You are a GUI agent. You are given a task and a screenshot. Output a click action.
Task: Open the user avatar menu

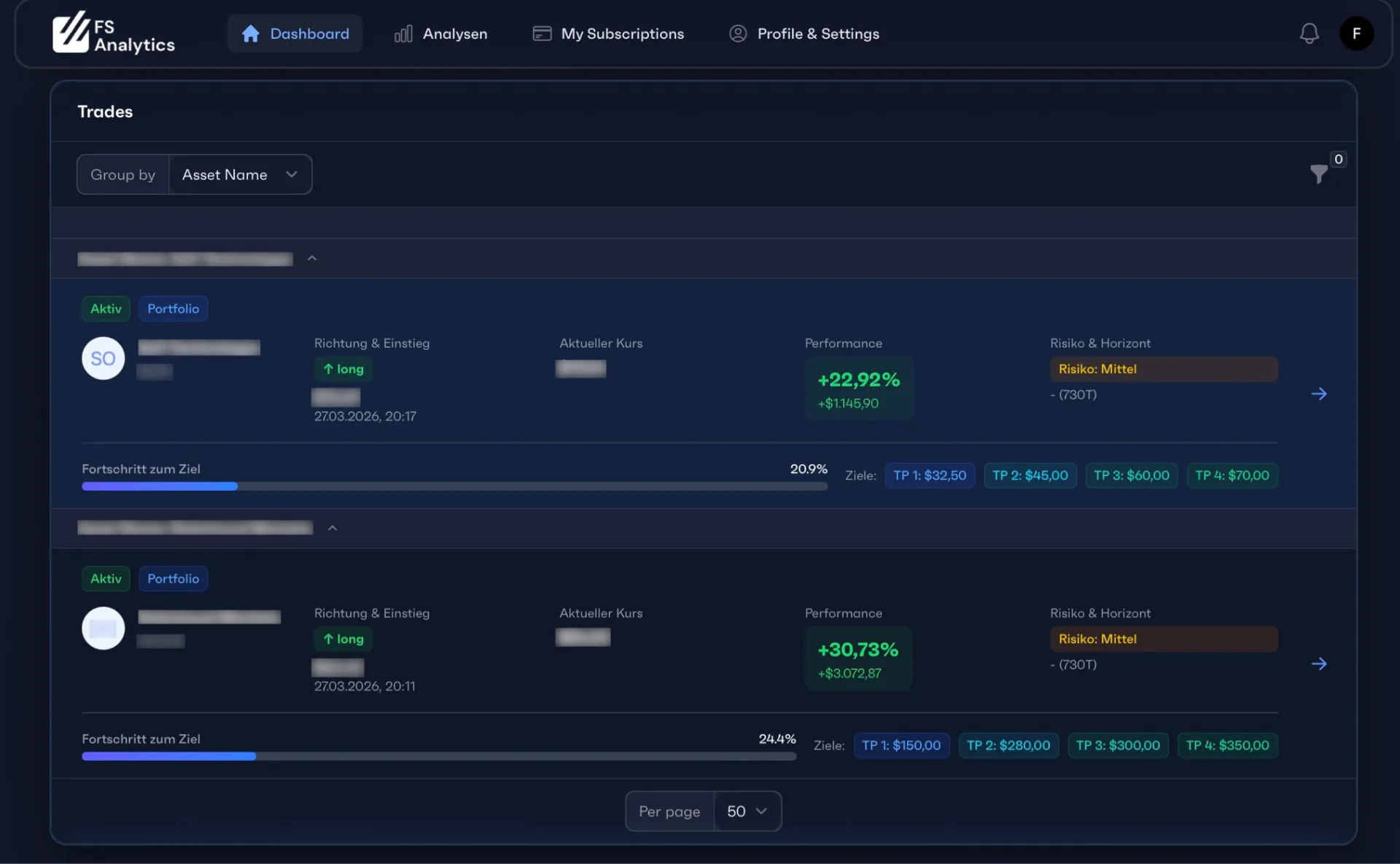(1356, 34)
